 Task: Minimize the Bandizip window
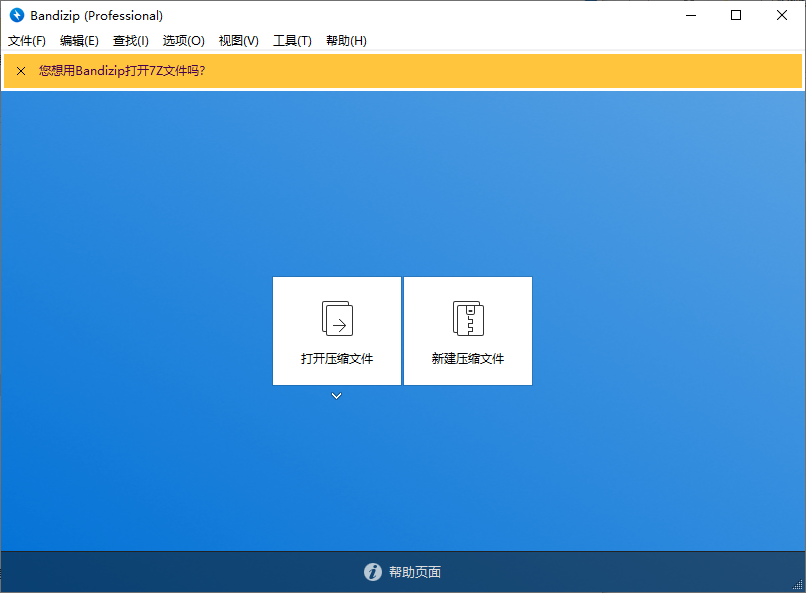pyautogui.click(x=691, y=15)
